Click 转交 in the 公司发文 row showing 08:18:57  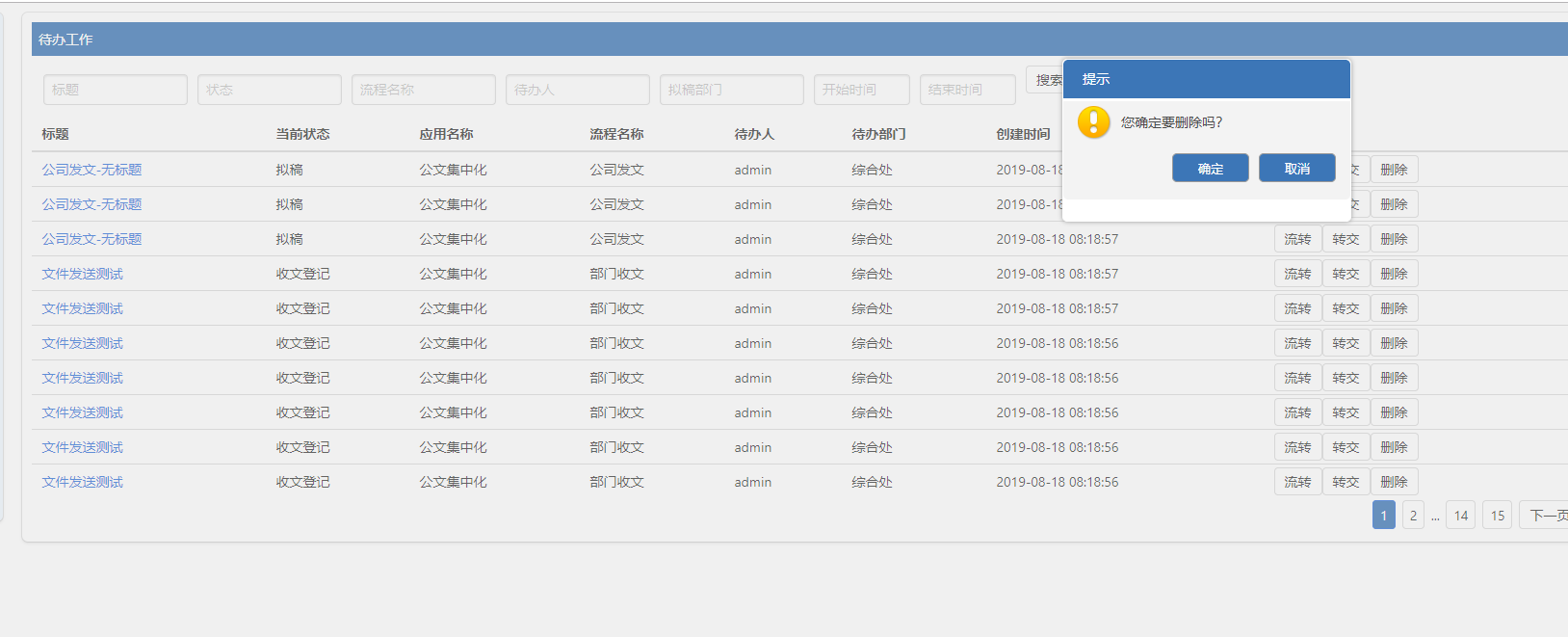pos(1346,239)
